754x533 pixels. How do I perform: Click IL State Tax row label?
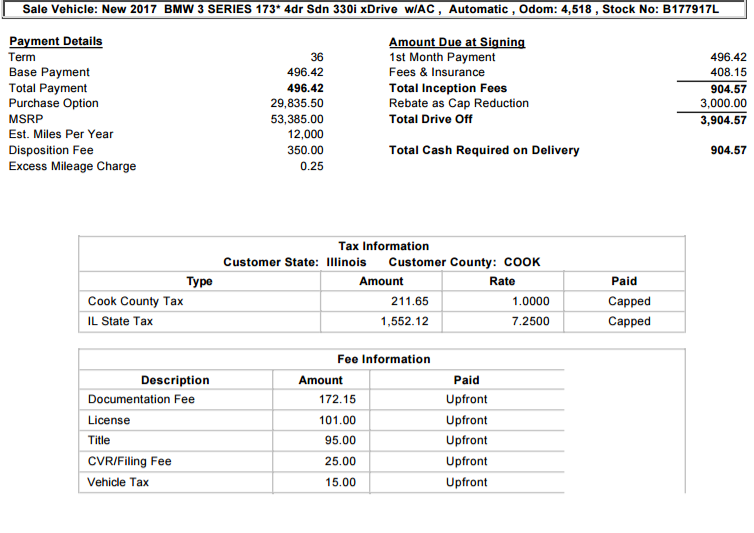(120, 321)
